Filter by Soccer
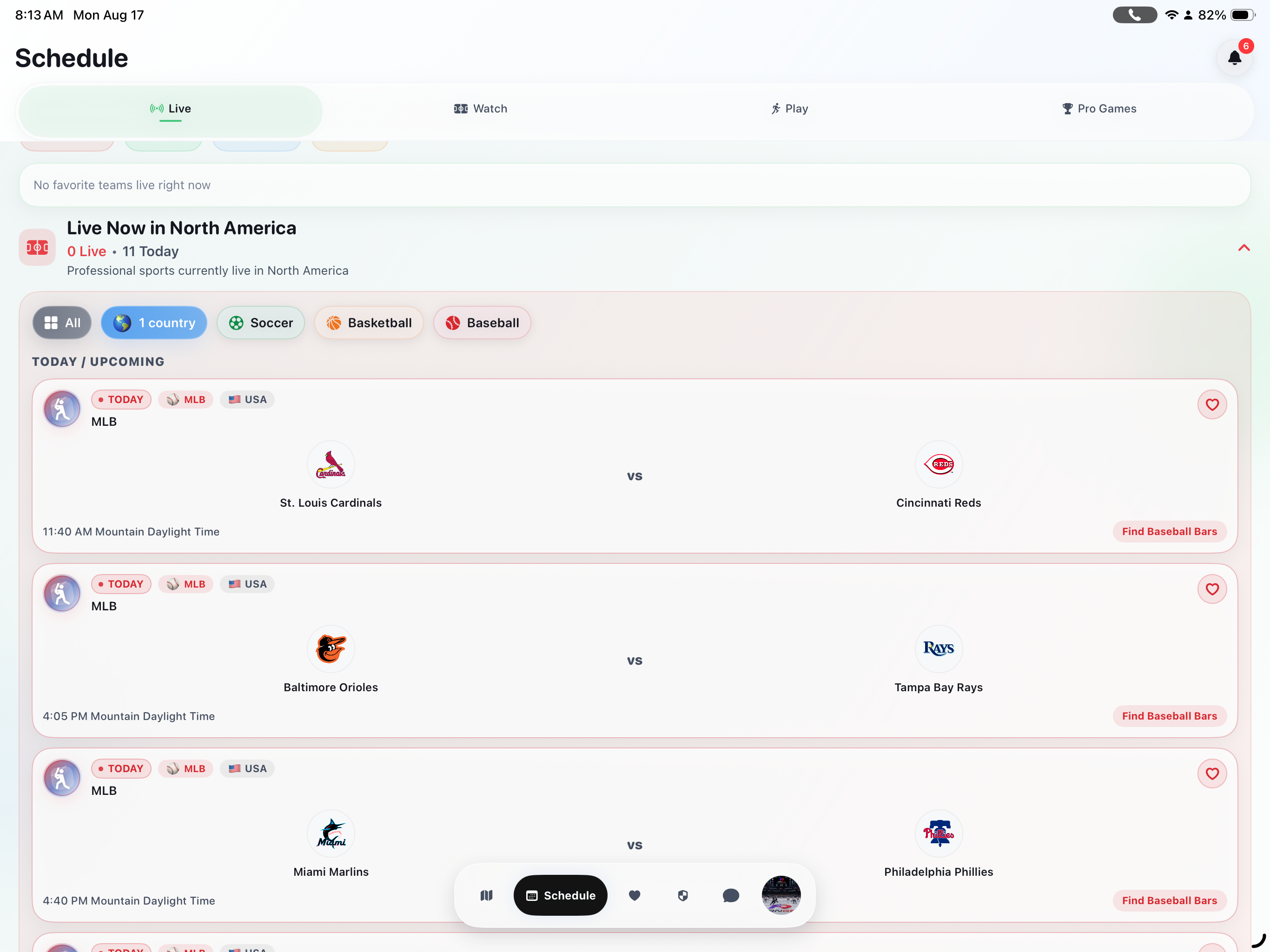The image size is (1270, 952). pos(261,323)
